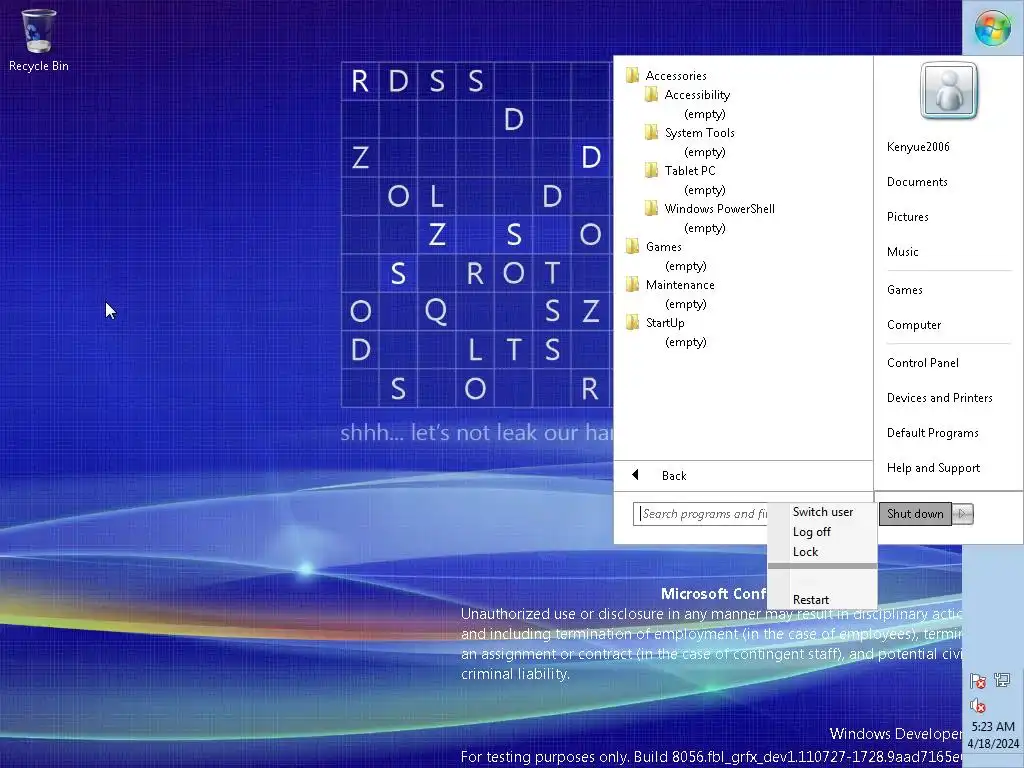This screenshot has height=768, width=1024.
Task: Click the System Tools folder icon
Action: (651, 132)
